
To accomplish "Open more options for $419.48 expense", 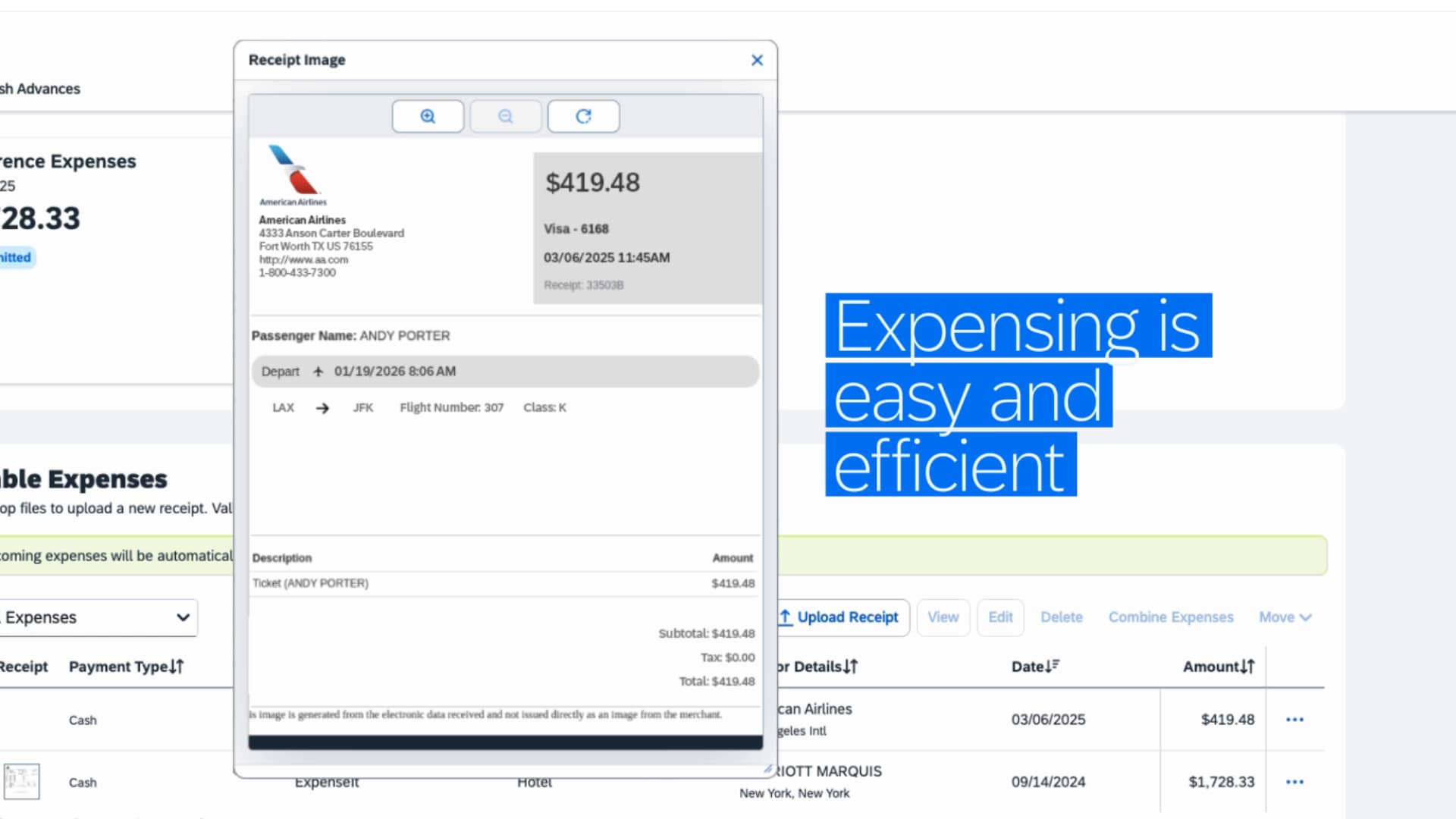I will 1294,720.
